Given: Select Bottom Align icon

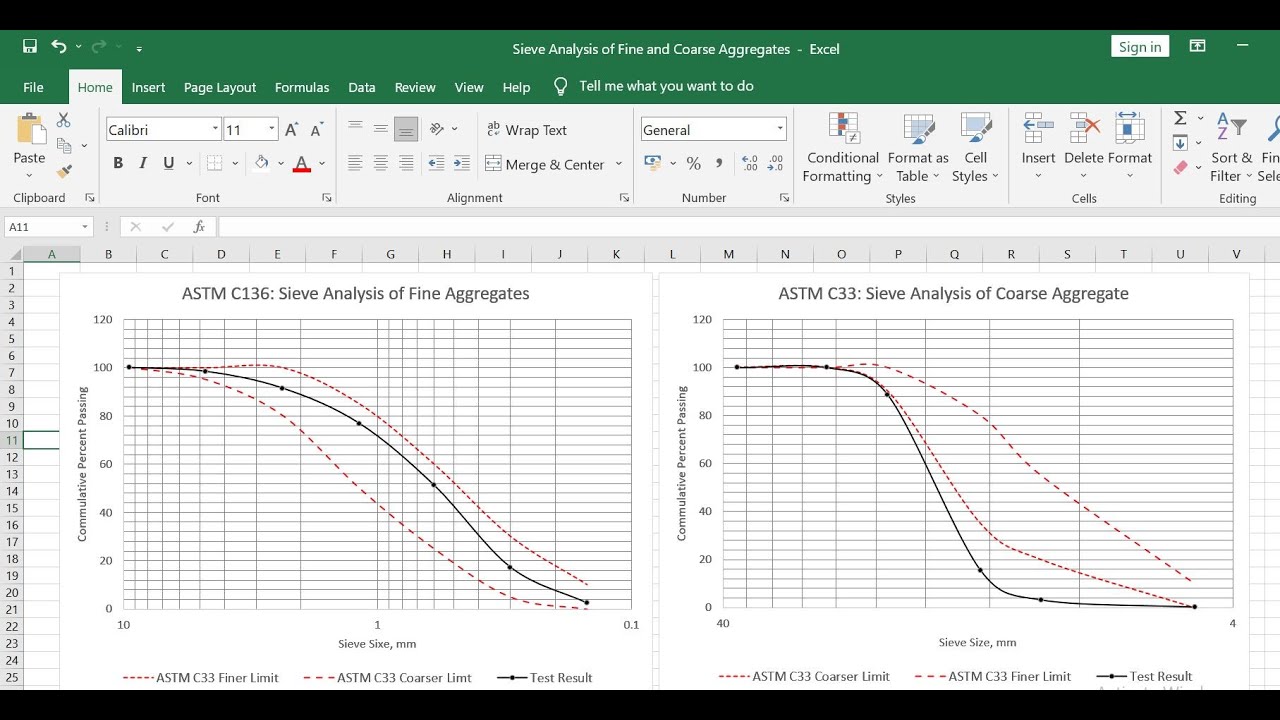Looking at the screenshot, I should coord(405,128).
